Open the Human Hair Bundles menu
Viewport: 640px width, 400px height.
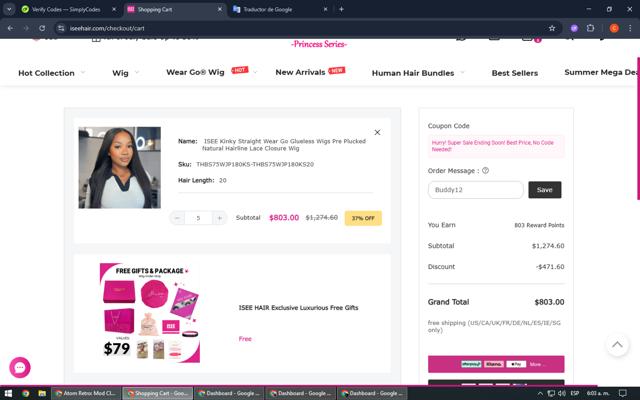413,73
